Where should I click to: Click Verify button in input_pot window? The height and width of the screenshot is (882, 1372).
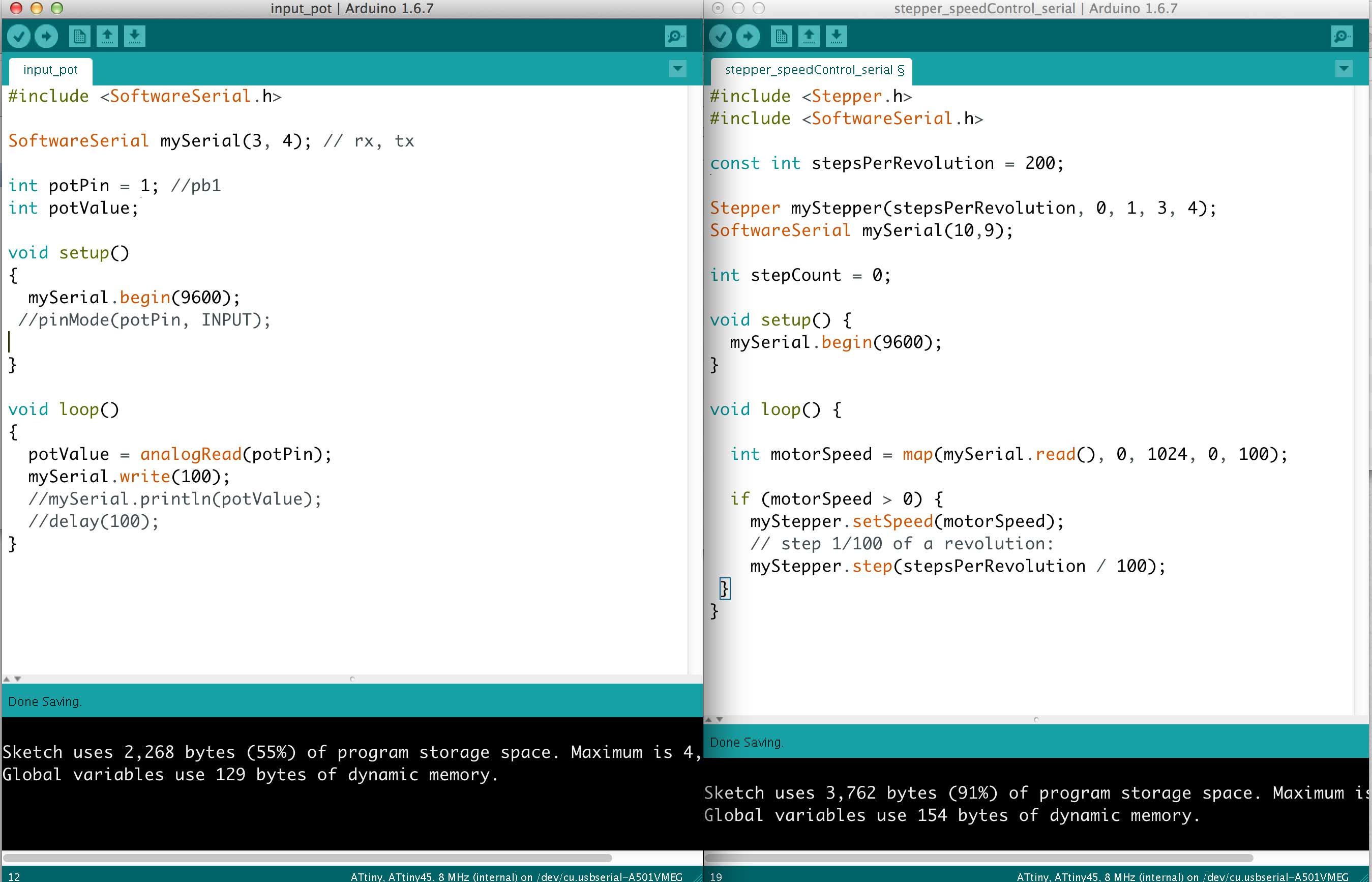[x=19, y=37]
